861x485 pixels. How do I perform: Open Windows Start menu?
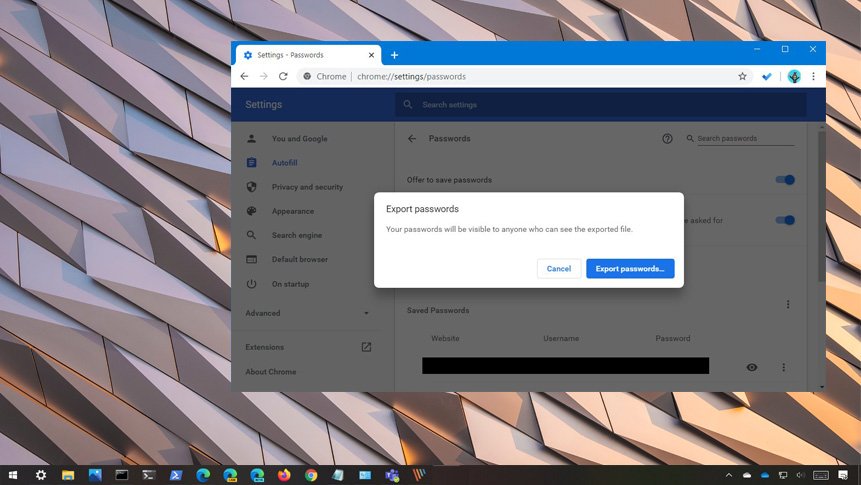pos(14,475)
